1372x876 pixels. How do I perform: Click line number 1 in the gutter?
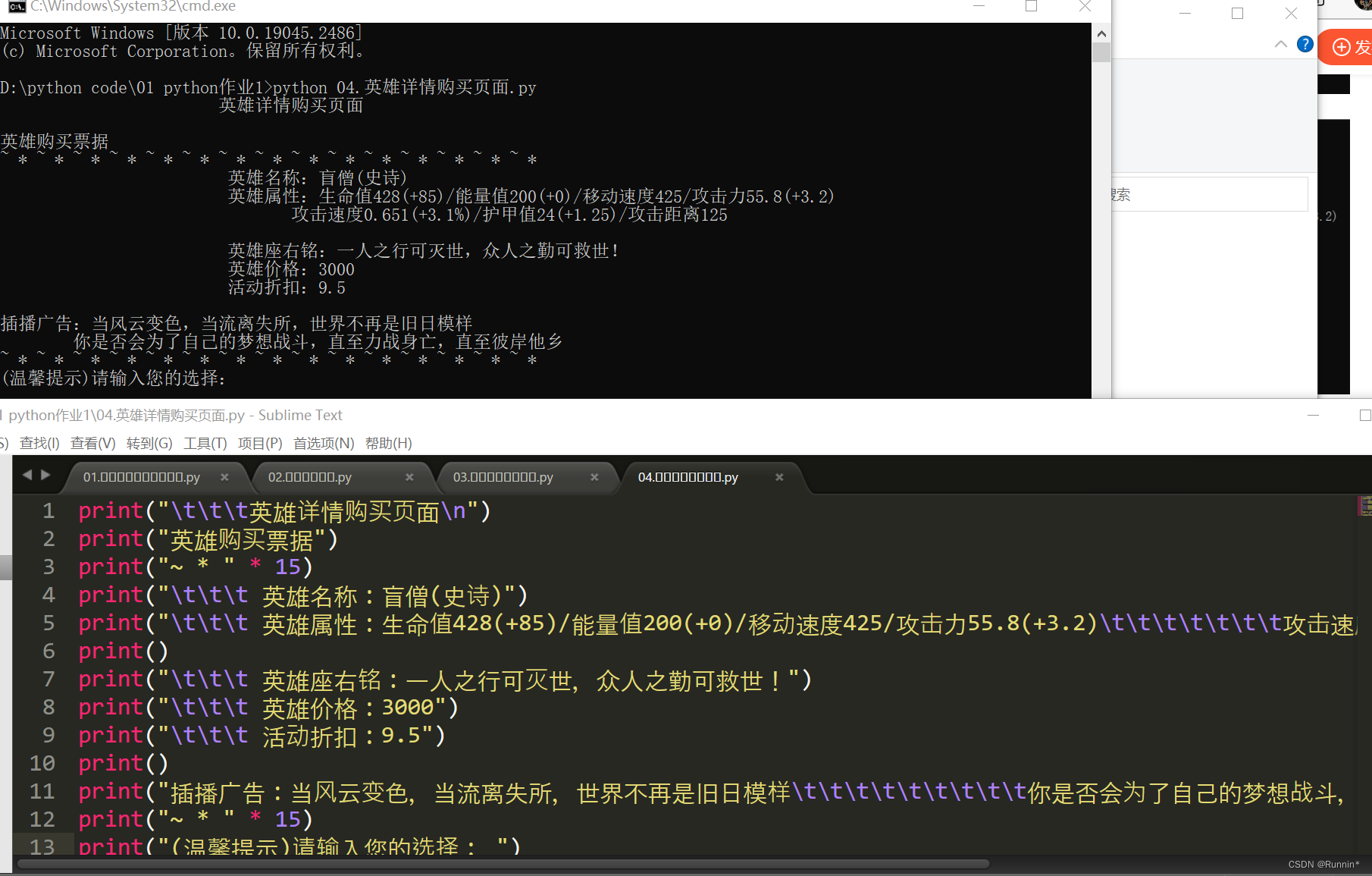[x=49, y=511]
